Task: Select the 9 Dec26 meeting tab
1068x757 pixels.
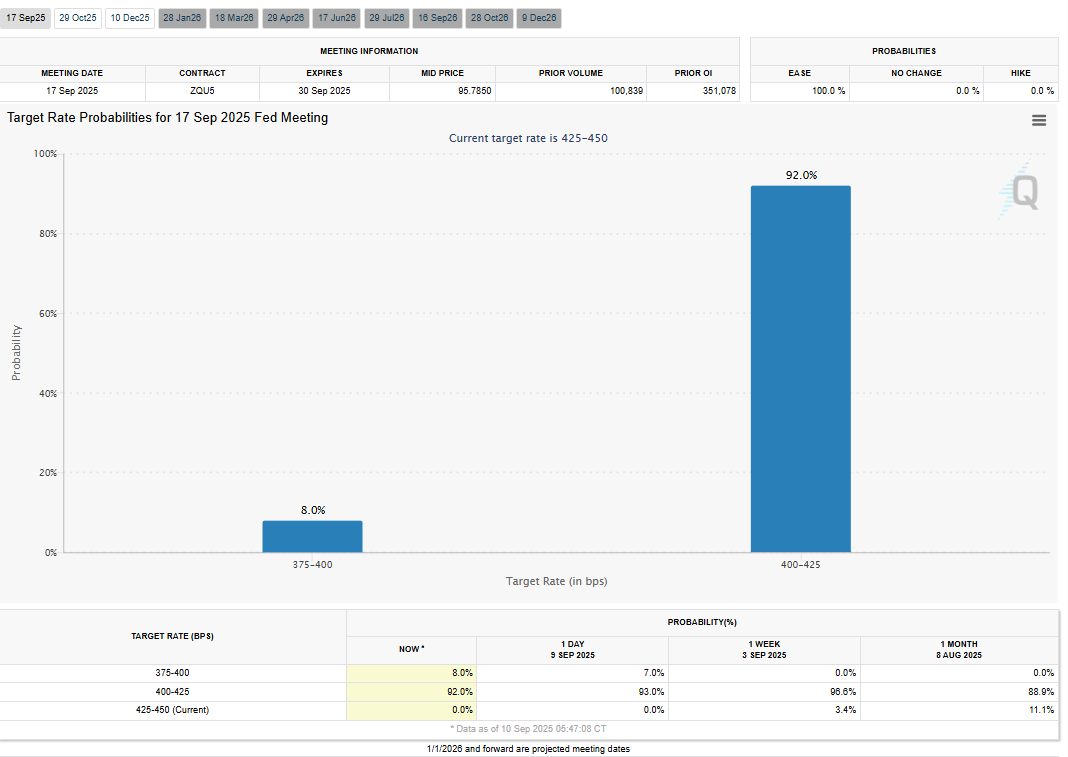Action: click(539, 18)
